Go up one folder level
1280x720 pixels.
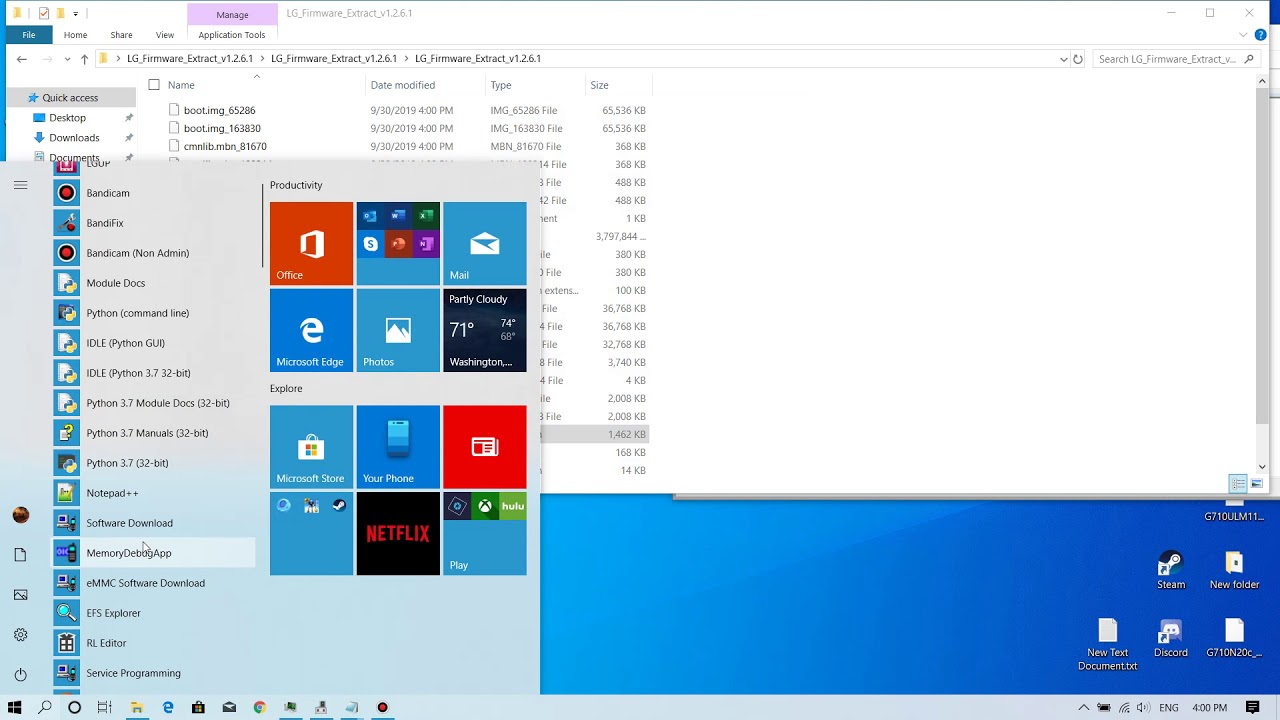[x=84, y=59]
